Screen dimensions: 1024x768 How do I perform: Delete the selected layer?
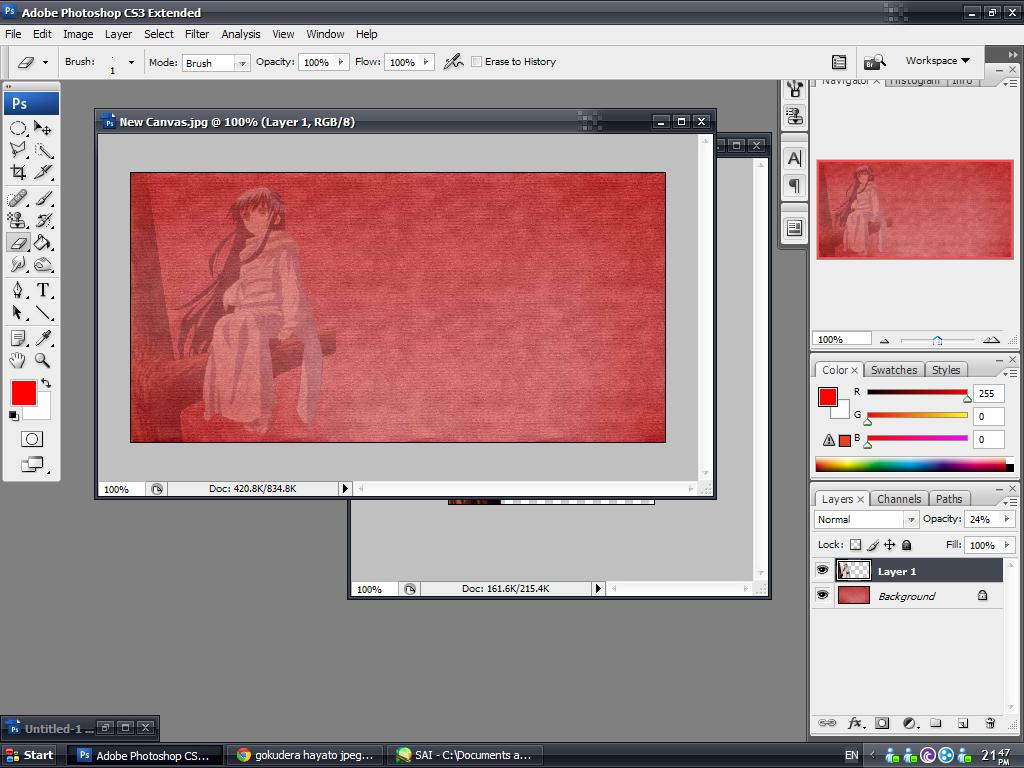990,723
